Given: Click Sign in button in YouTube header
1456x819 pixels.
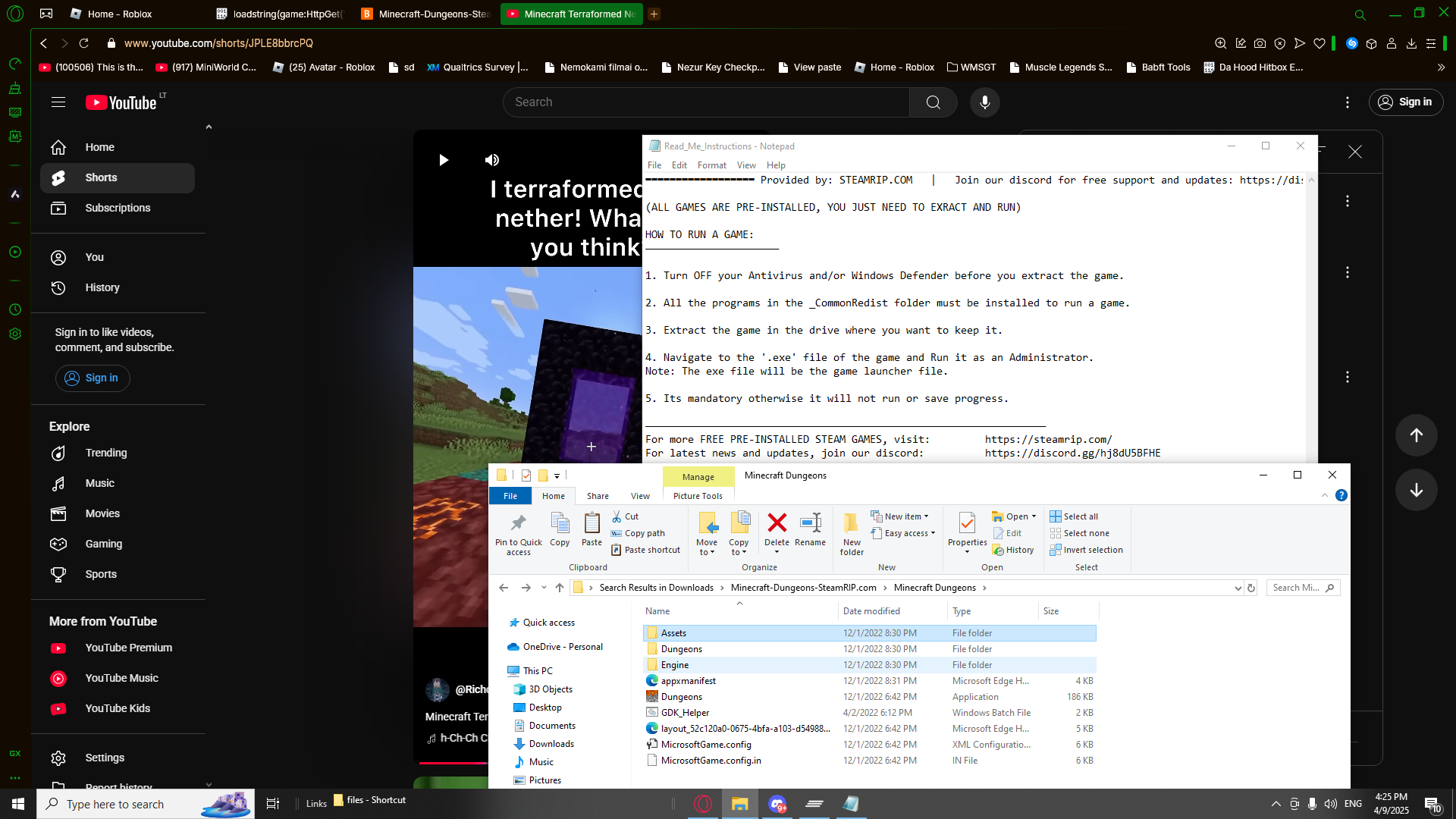Looking at the screenshot, I should pyautogui.click(x=1406, y=102).
